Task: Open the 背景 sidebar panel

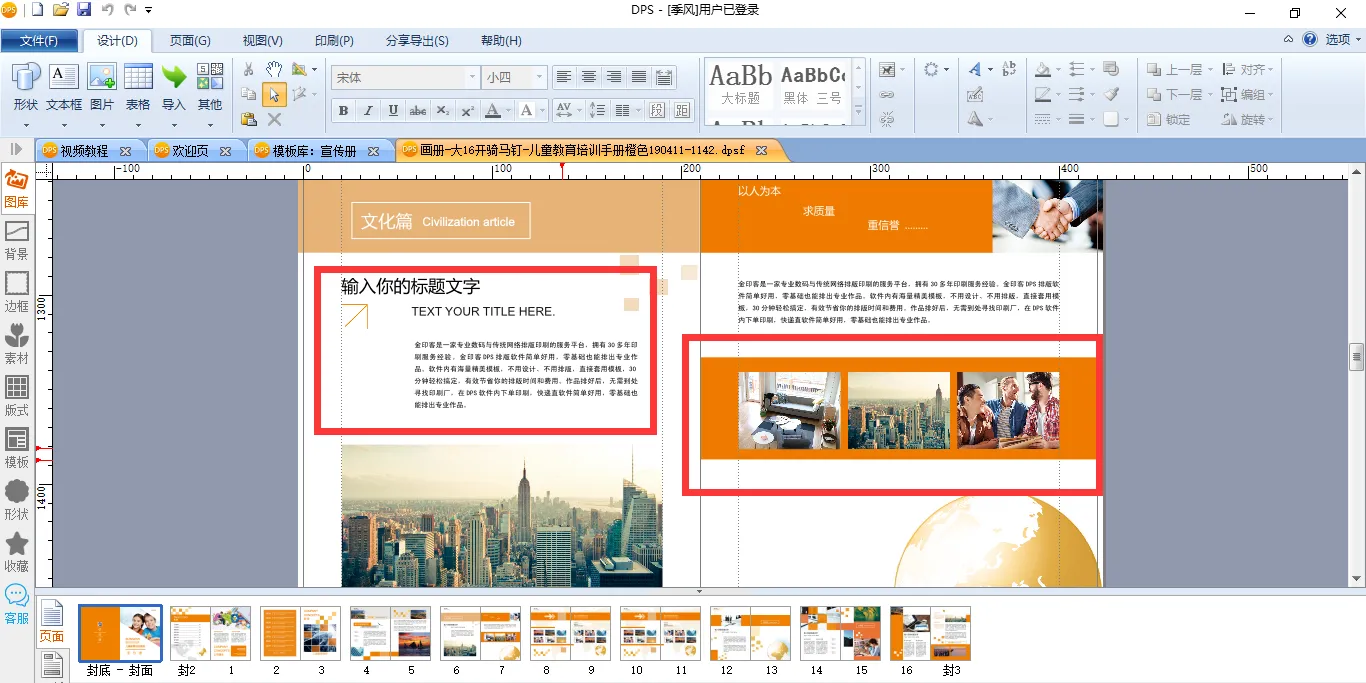Action: 17,241
